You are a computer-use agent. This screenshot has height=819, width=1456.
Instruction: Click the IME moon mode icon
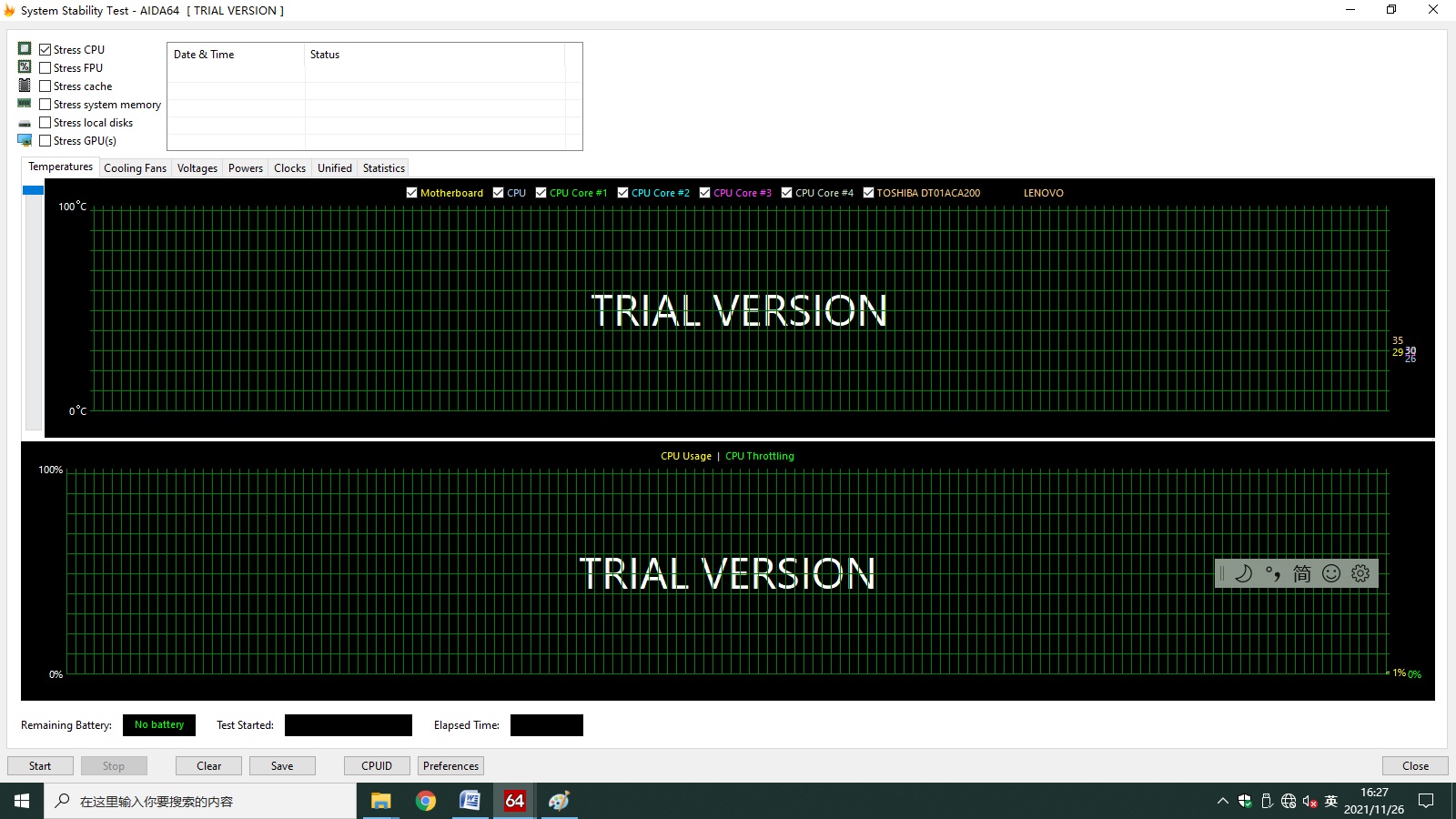(x=1243, y=573)
